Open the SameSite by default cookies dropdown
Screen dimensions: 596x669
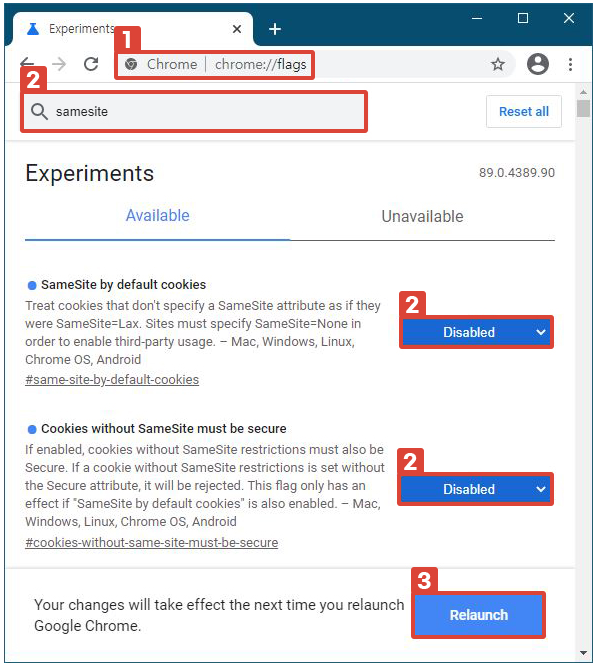[x=476, y=332]
